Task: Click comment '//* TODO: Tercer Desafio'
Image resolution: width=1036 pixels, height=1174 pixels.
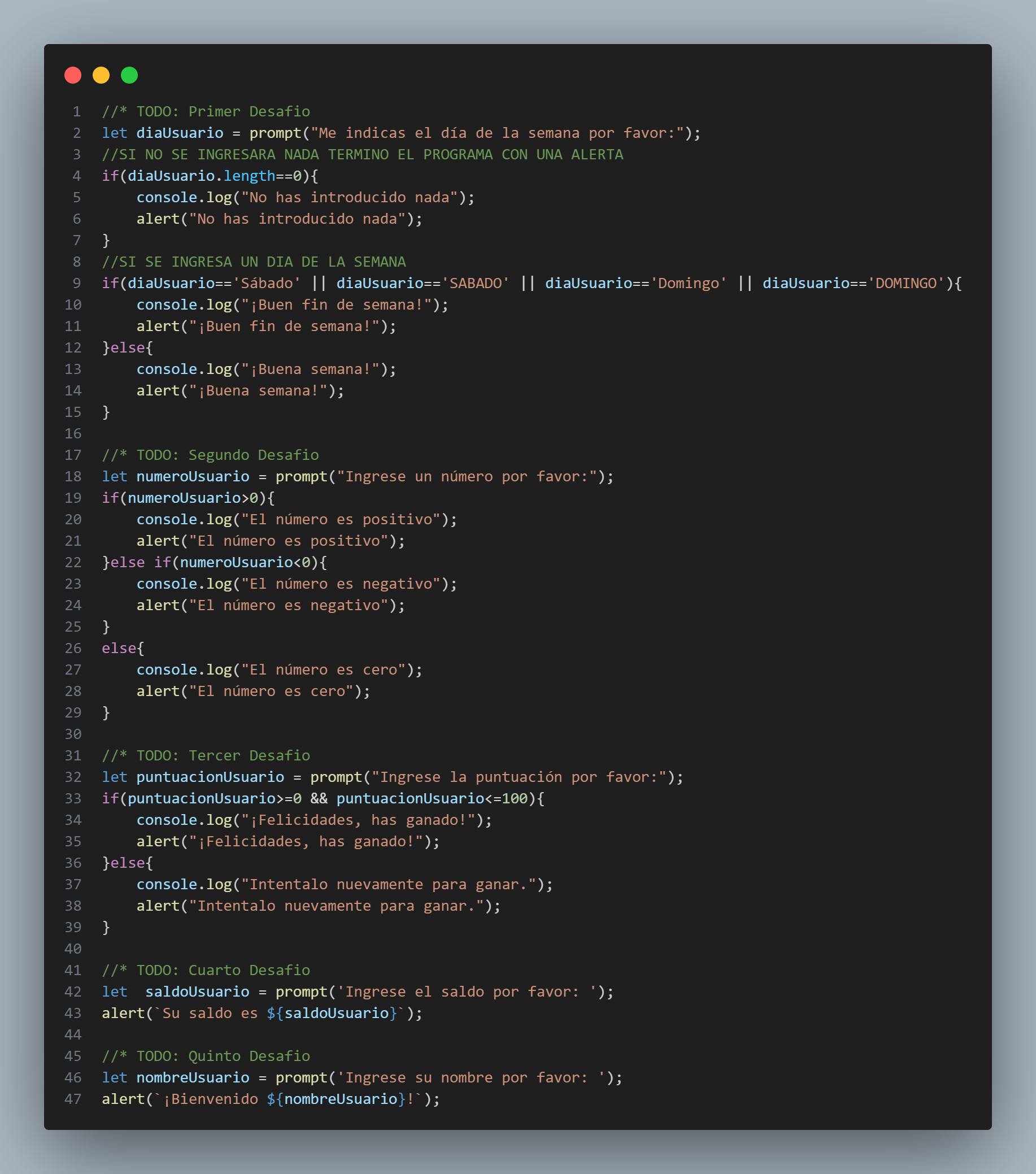Action: tap(206, 756)
